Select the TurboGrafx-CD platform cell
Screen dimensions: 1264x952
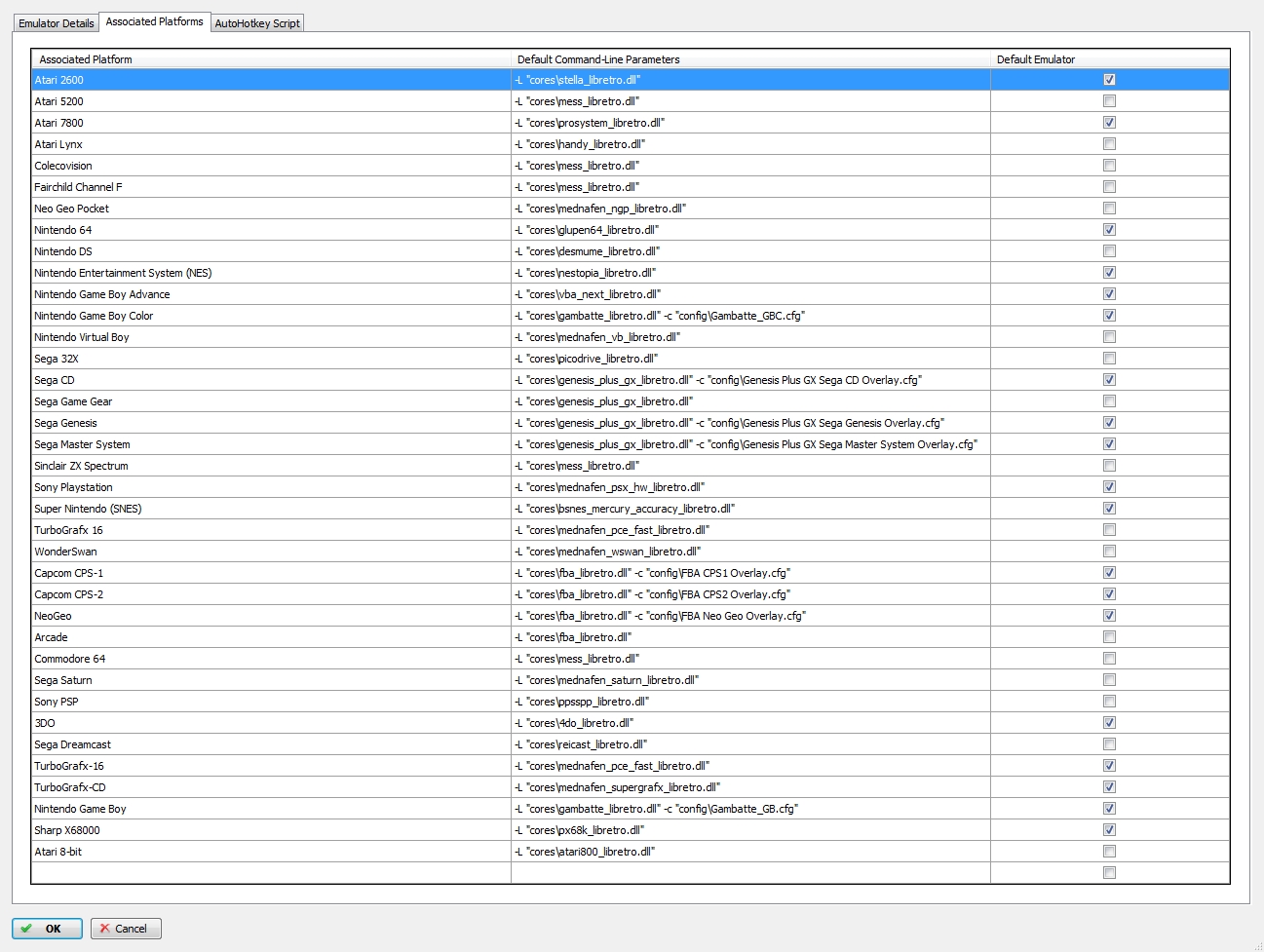[271, 787]
